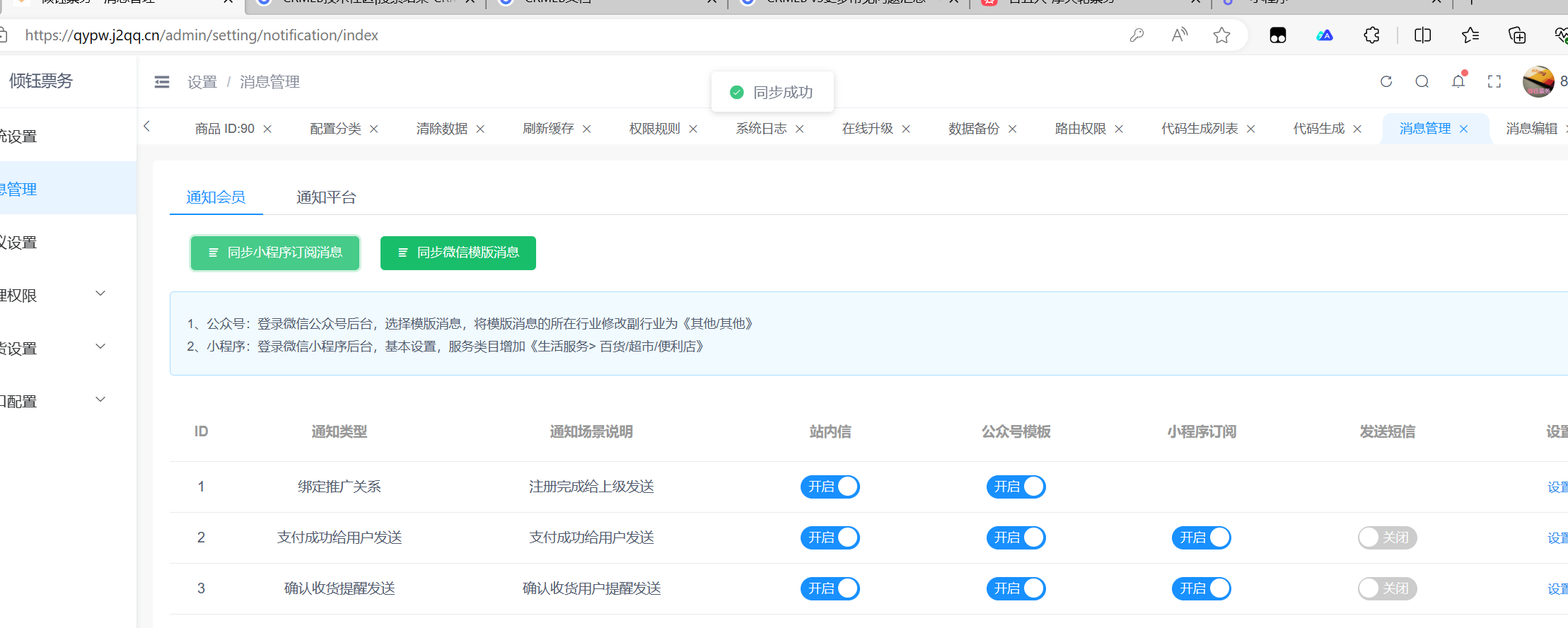
Task: Toggle the fullscreen icon in header
Action: [1494, 82]
